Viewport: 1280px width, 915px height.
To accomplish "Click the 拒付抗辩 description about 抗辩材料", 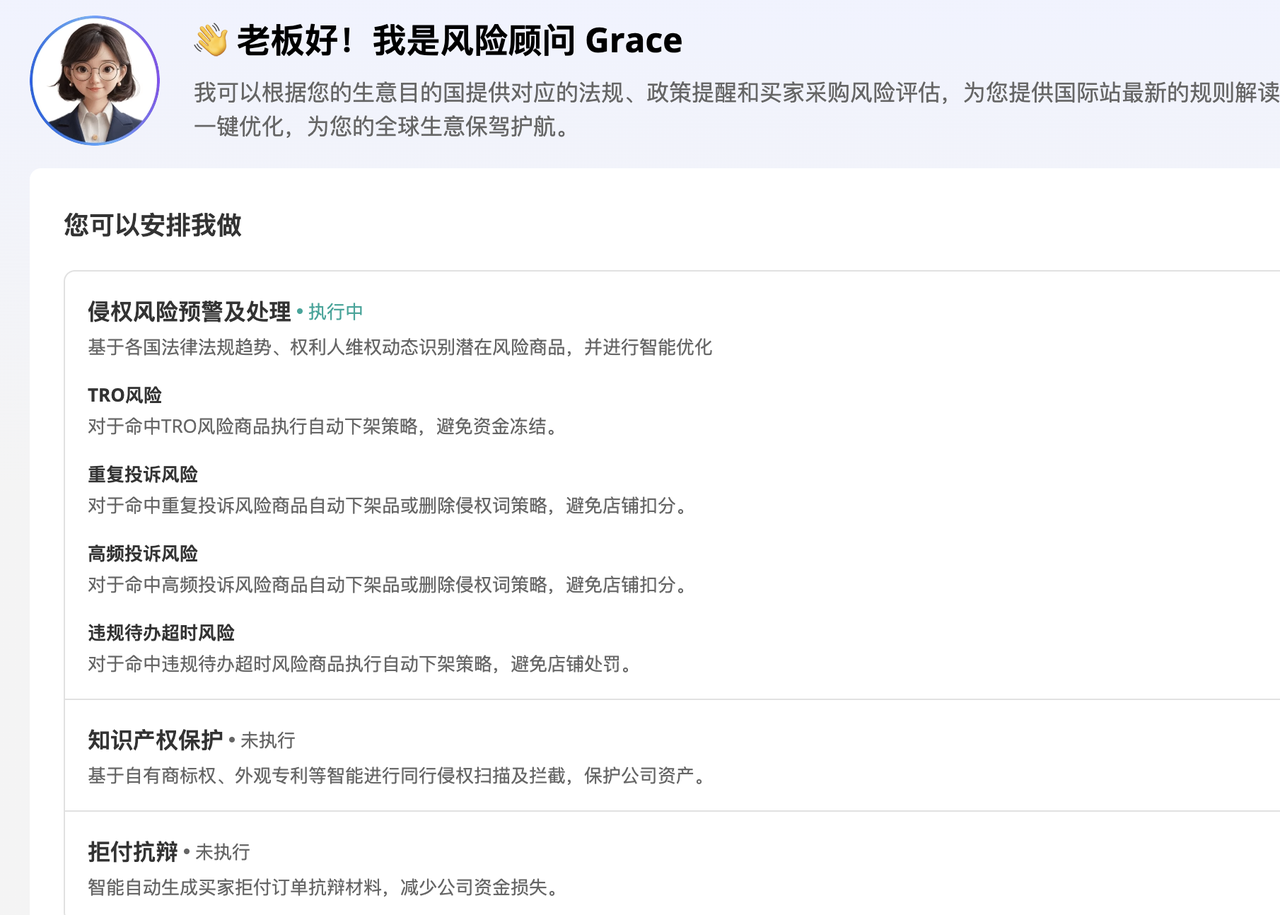I will 325,887.
